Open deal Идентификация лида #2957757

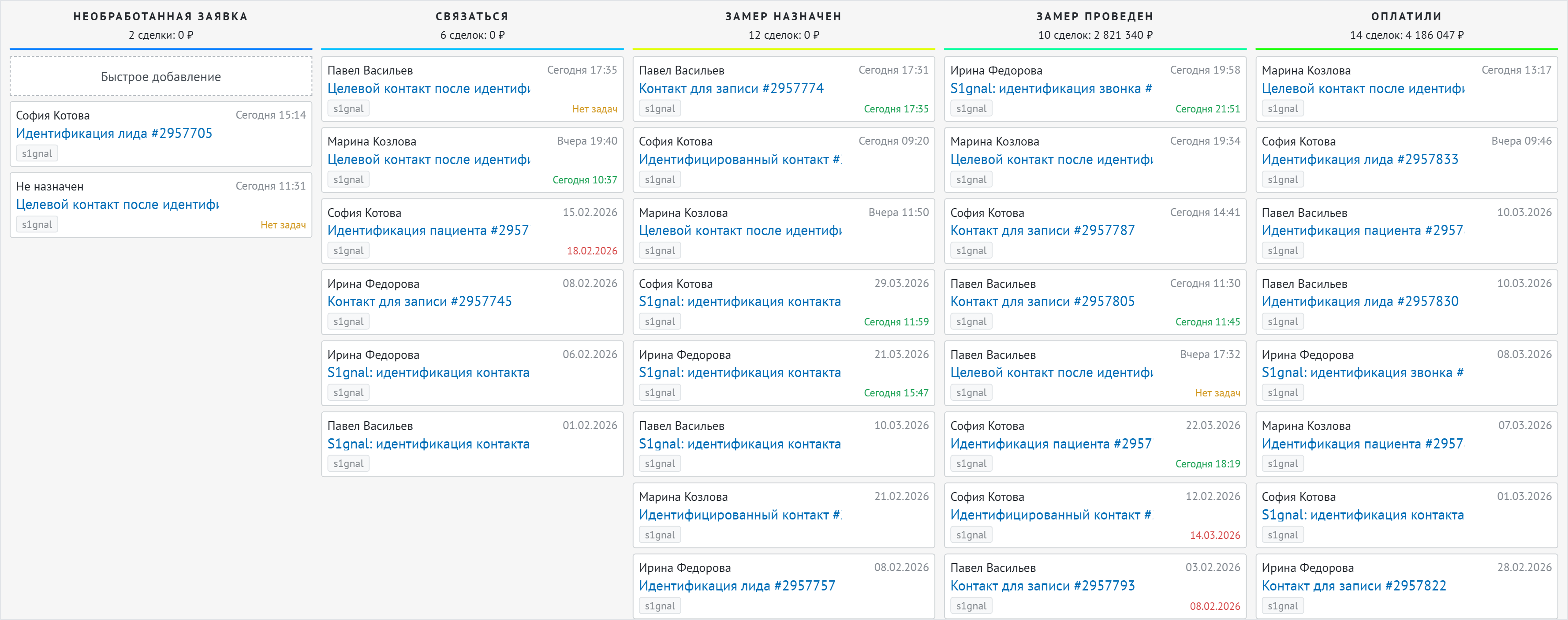(x=736, y=586)
